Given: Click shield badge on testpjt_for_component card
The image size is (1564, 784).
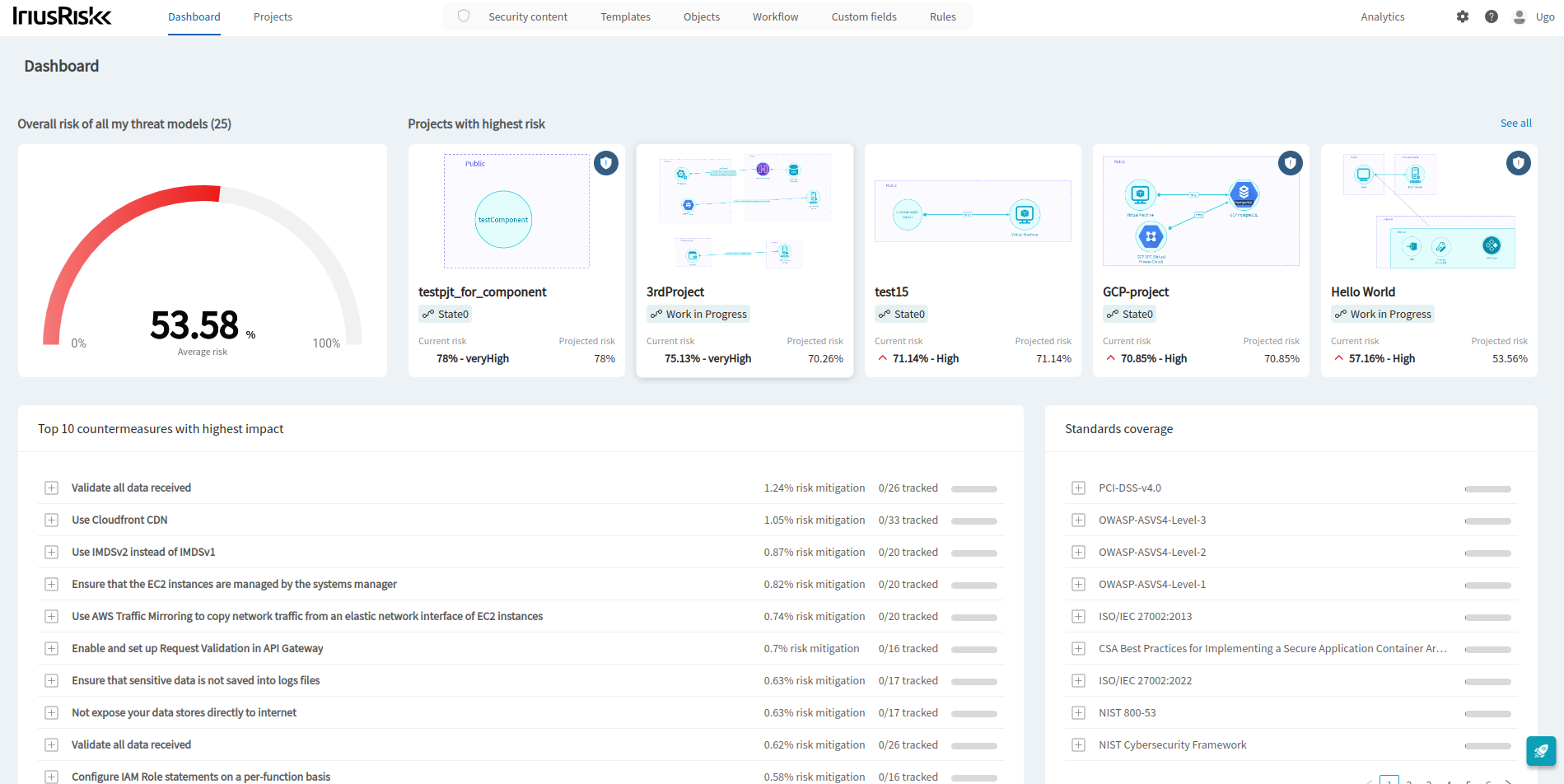Looking at the screenshot, I should (x=606, y=163).
